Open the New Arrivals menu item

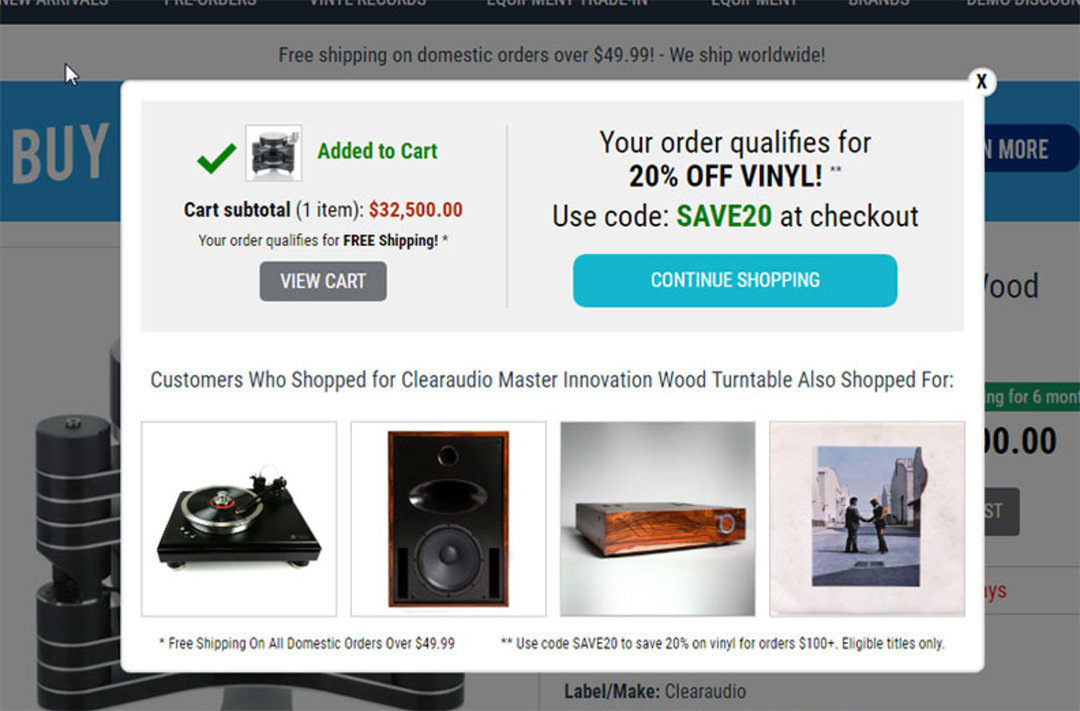pyautogui.click(x=54, y=3)
